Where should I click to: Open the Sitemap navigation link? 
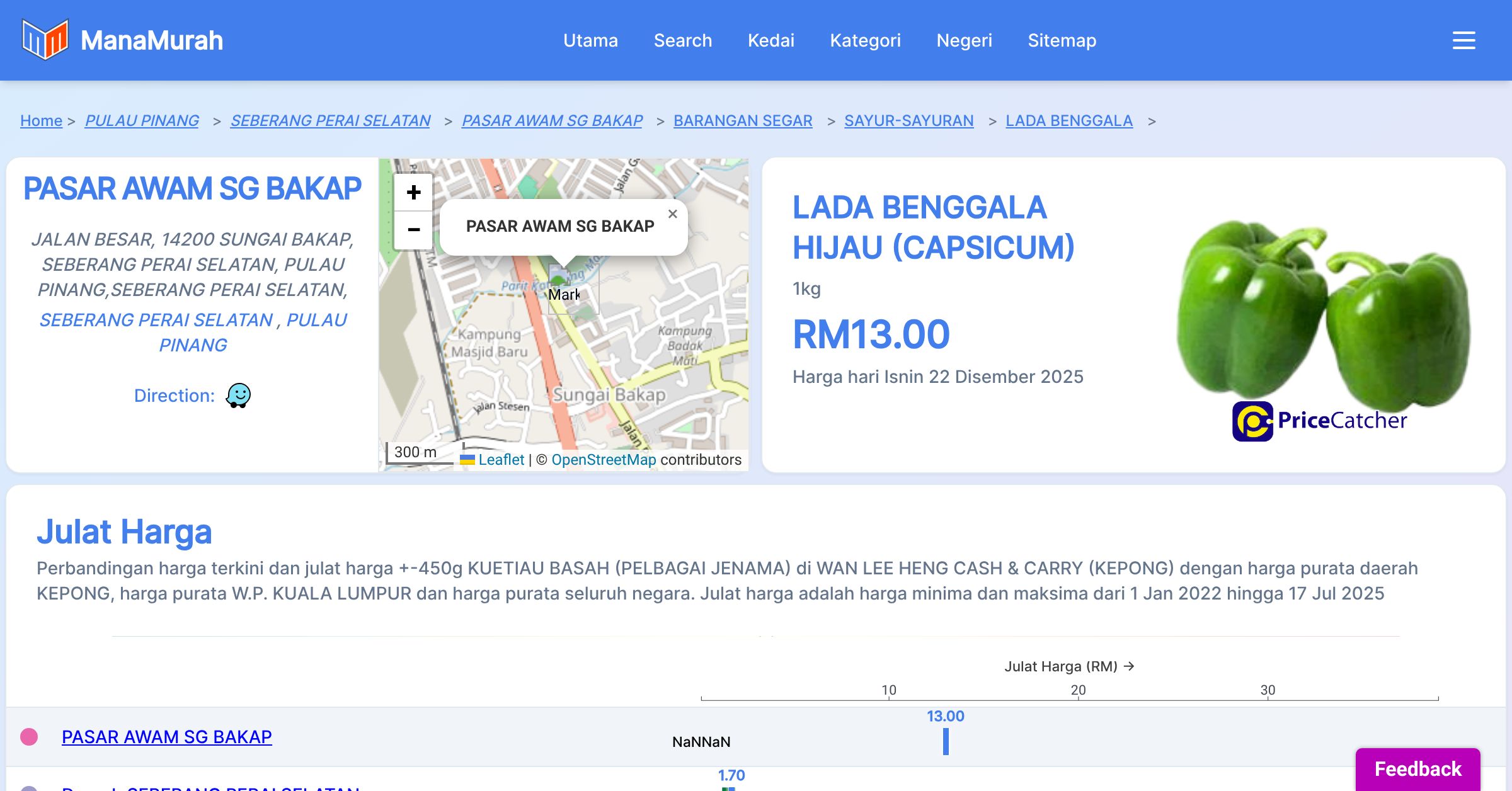click(1062, 40)
